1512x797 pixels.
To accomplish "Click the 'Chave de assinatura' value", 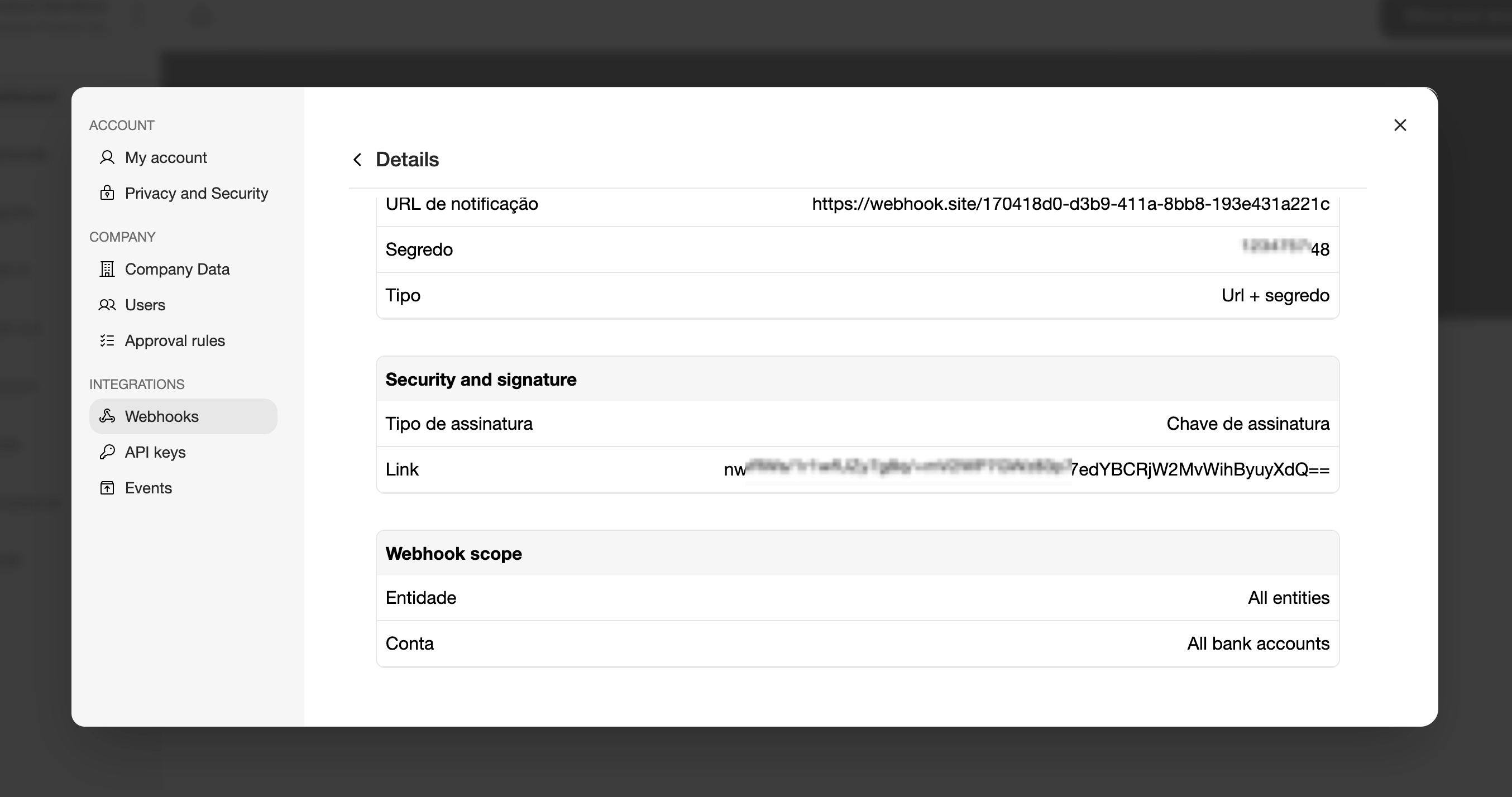I will (1248, 424).
